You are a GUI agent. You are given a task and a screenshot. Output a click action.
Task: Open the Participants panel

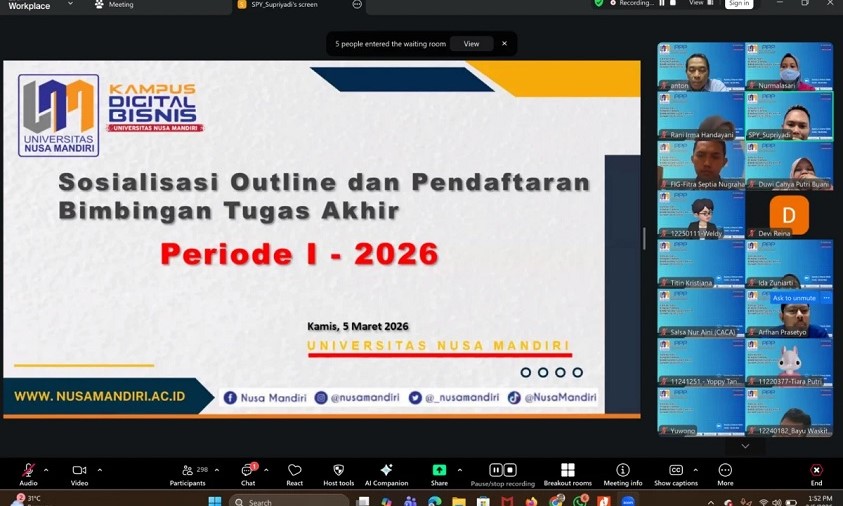[187, 471]
